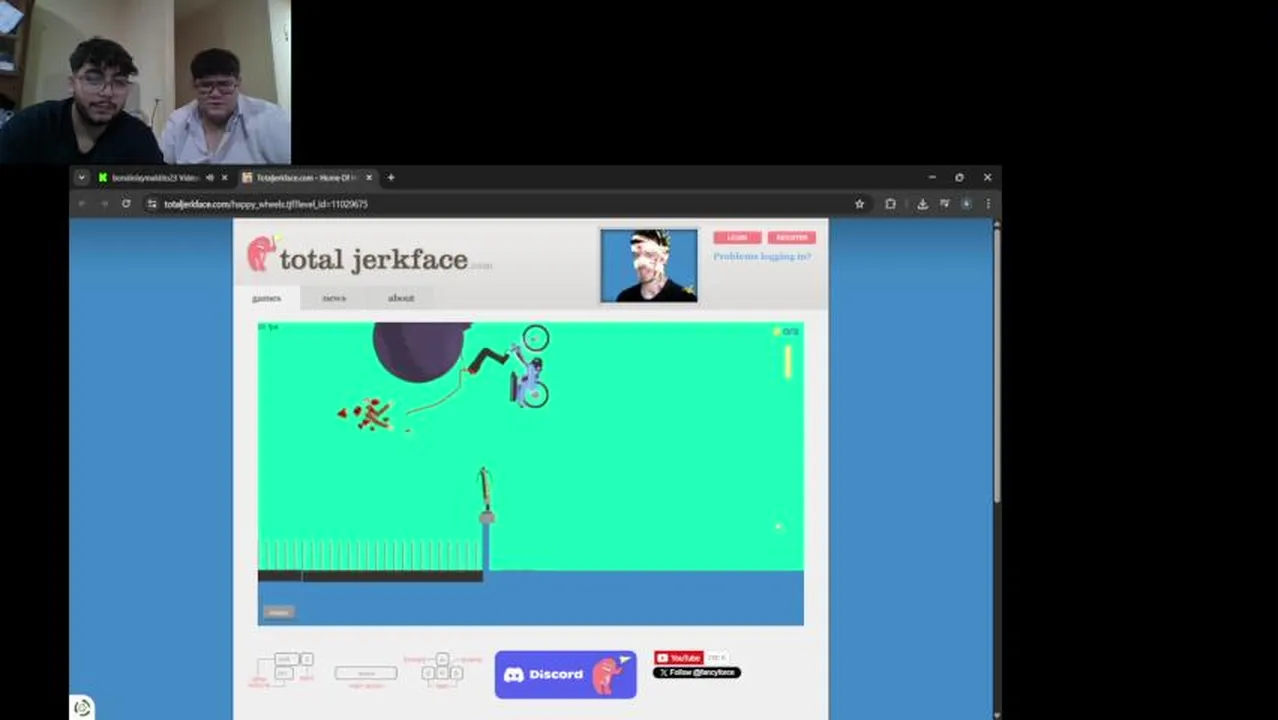
Task: Close the first browser tab
Action: [x=224, y=178]
